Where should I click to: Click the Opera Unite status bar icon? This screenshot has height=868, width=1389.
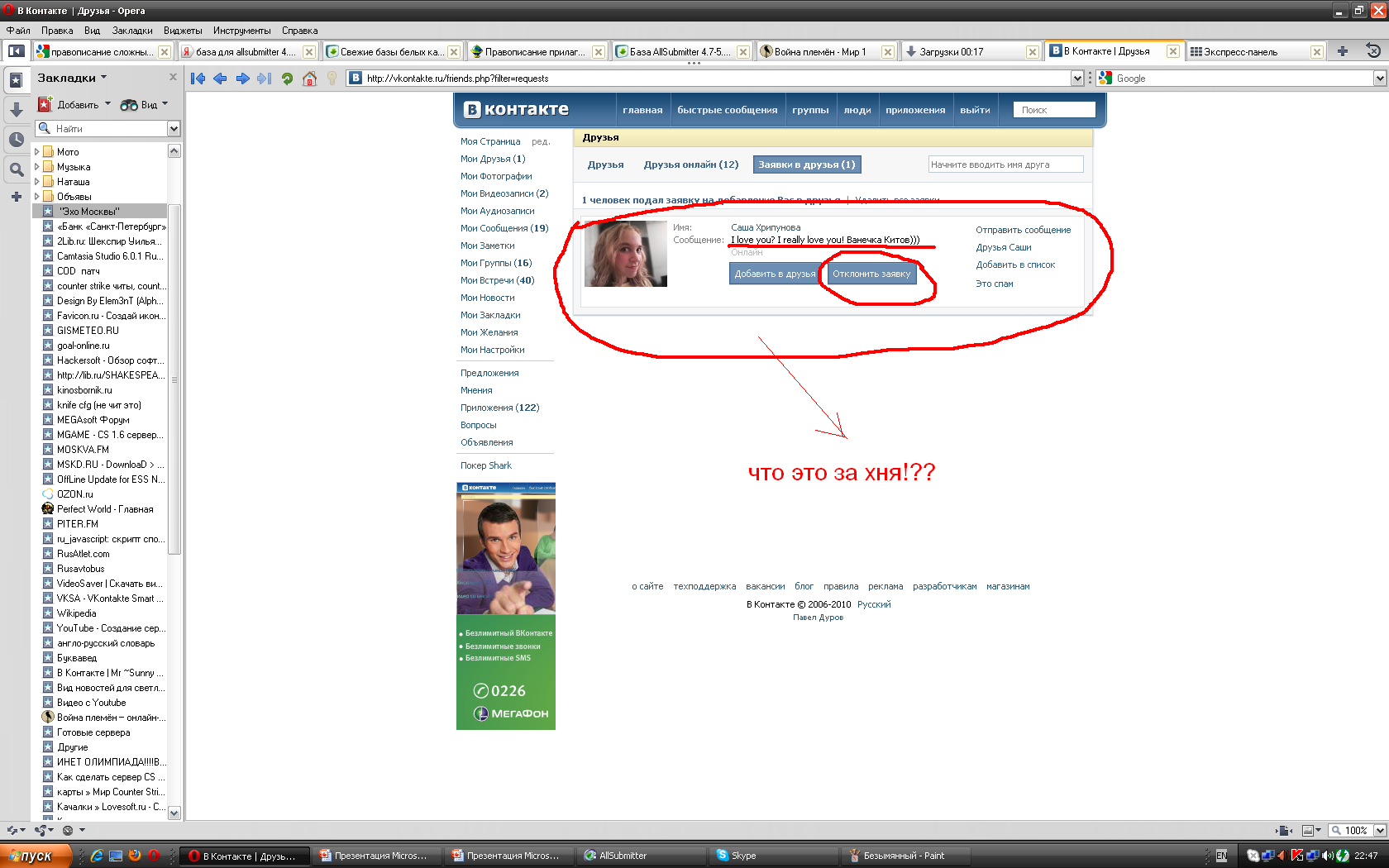44,830
